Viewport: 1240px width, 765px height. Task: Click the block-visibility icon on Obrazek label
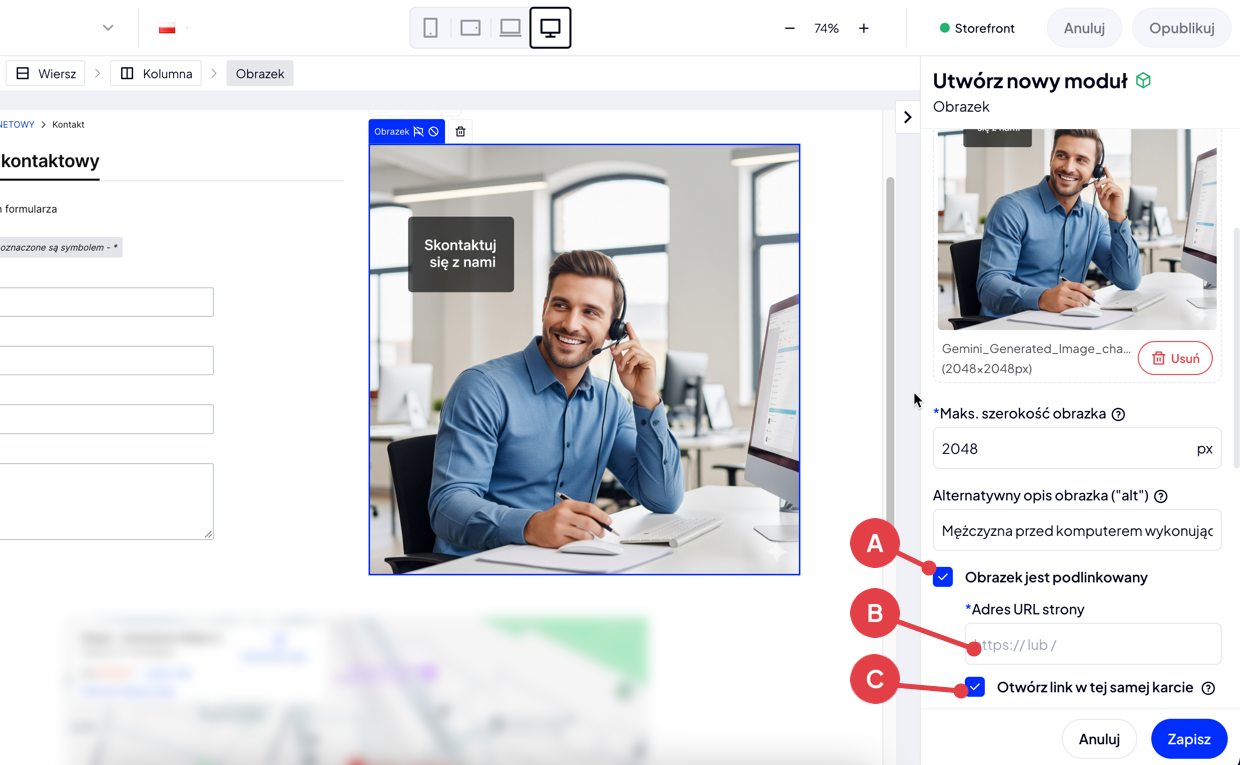point(434,132)
